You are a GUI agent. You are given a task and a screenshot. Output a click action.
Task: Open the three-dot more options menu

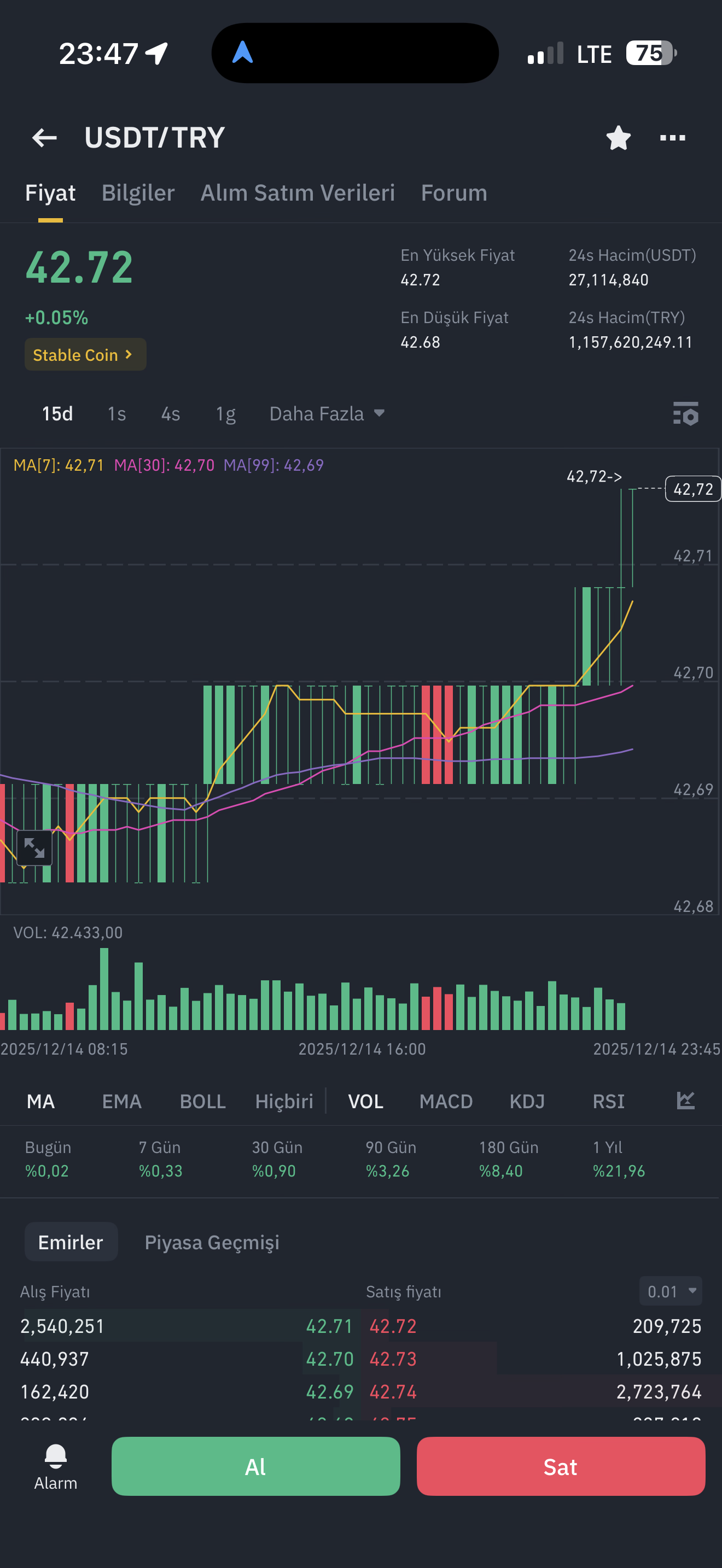pos(673,138)
